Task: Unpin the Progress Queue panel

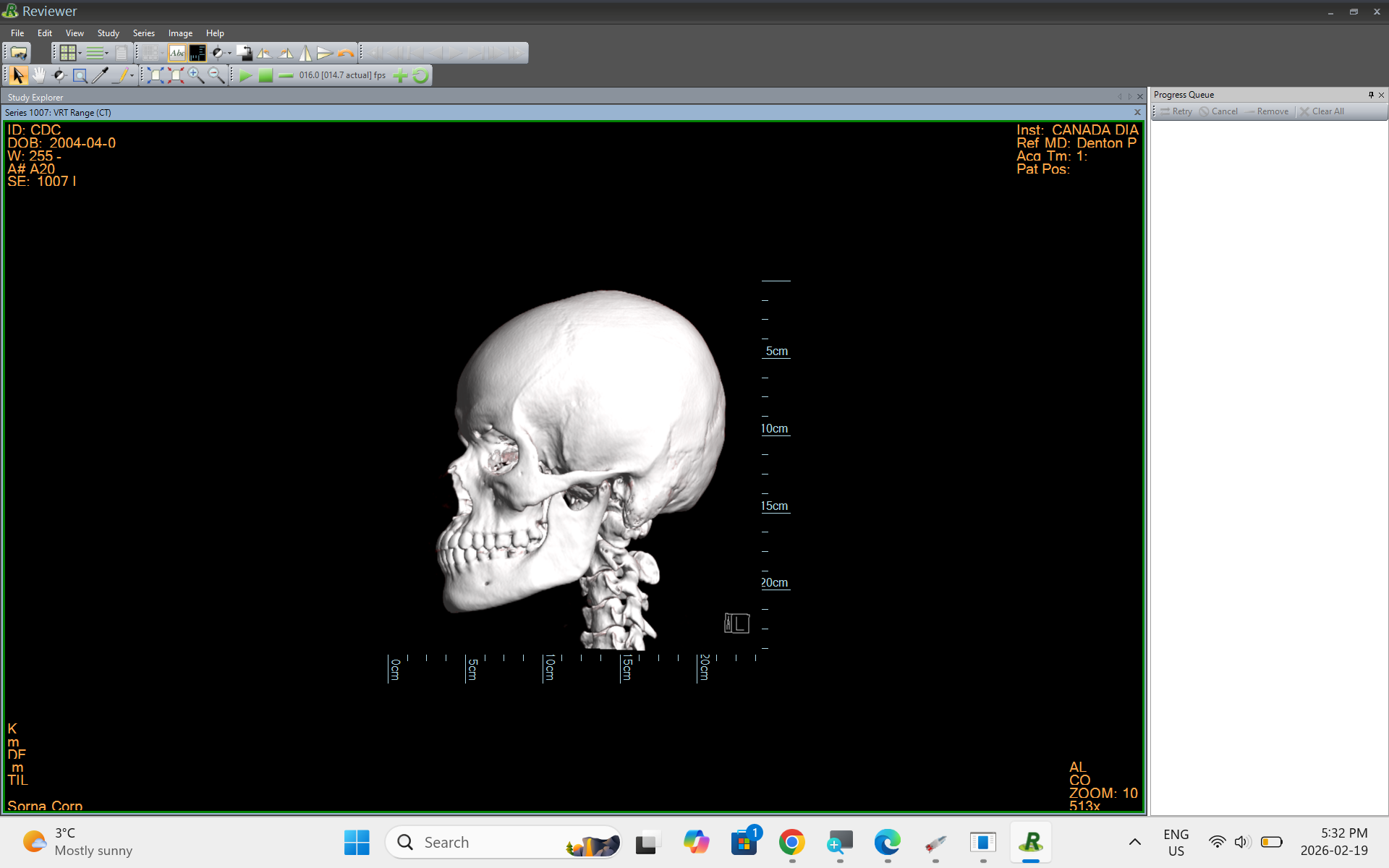Action: (x=1371, y=95)
